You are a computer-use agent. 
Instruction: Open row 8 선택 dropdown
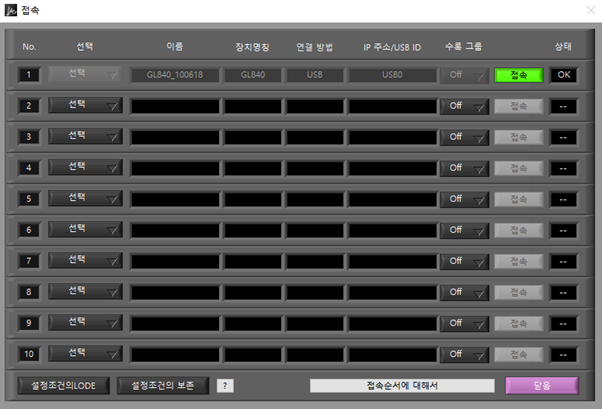[85, 291]
